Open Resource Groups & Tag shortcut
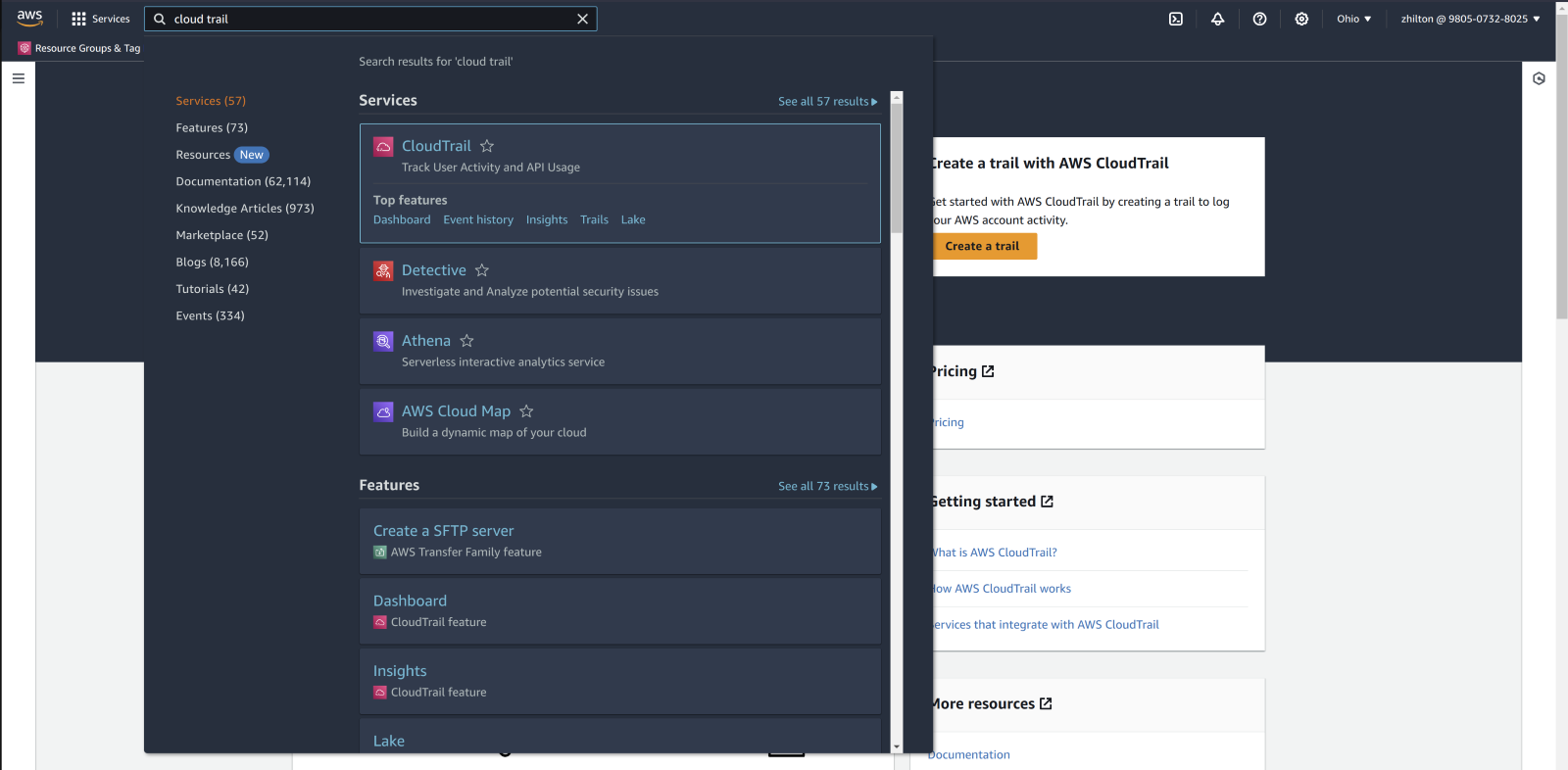This screenshot has height=770, width=1568. [79, 48]
